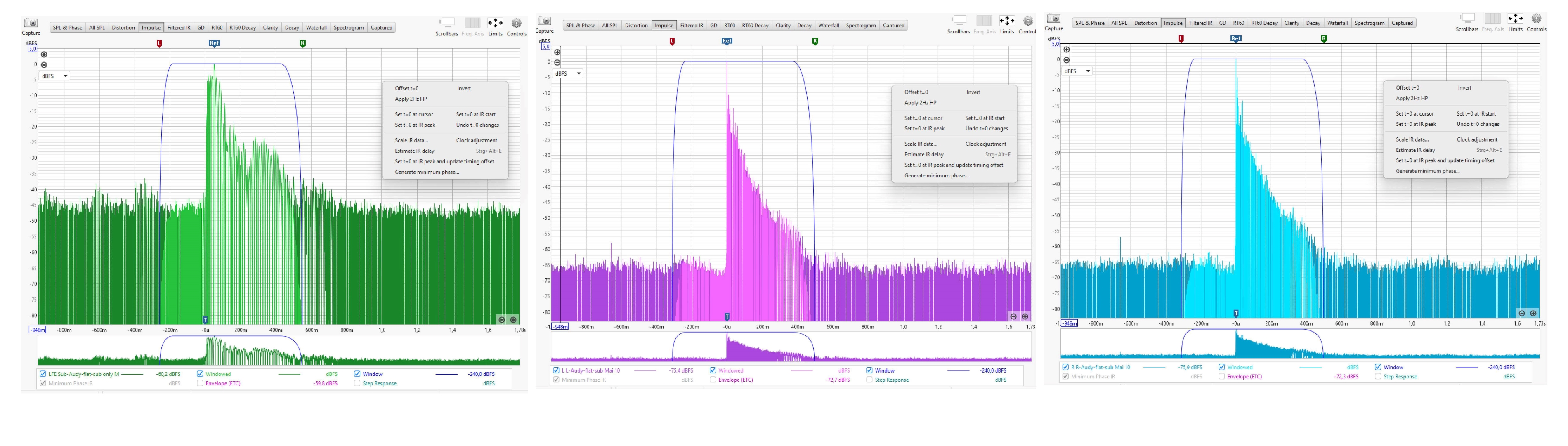Click horizontal zoom-out minus at magenta graph bottom-right
1568x446 pixels.
point(1013,316)
